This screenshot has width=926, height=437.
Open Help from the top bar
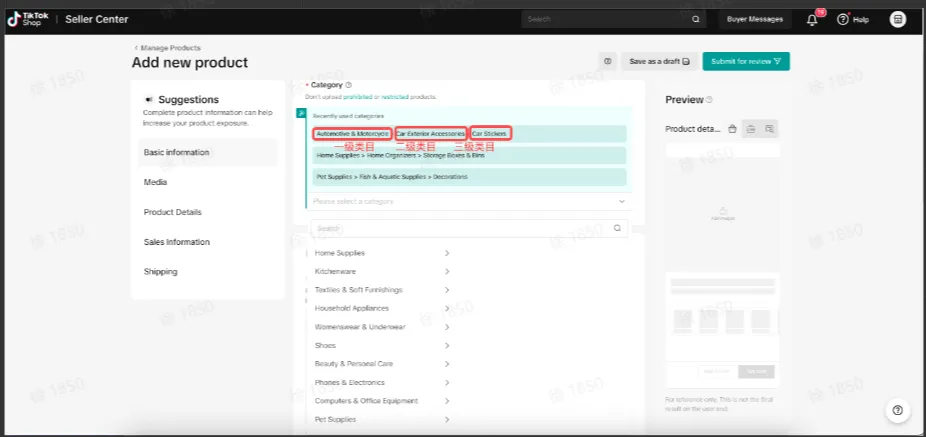(x=853, y=19)
